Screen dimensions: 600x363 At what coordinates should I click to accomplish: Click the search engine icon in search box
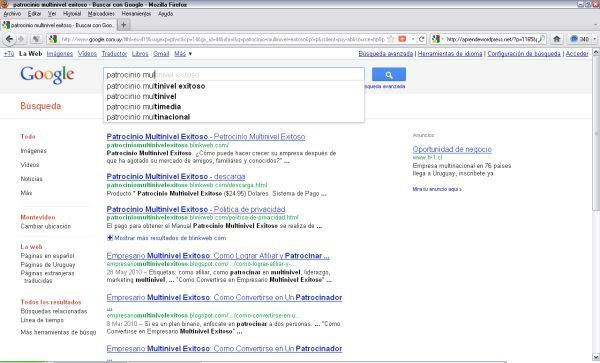click(435, 39)
